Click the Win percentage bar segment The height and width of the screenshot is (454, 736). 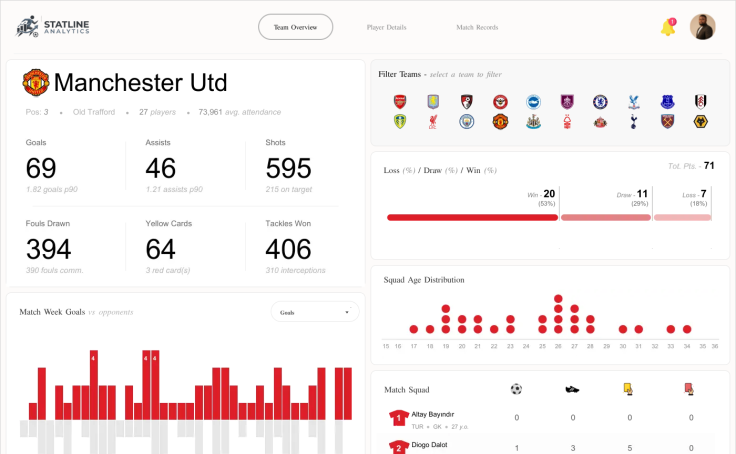point(472,217)
